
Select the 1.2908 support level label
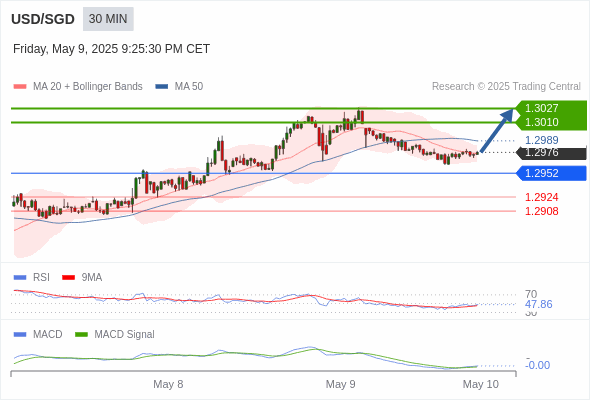[541, 211]
